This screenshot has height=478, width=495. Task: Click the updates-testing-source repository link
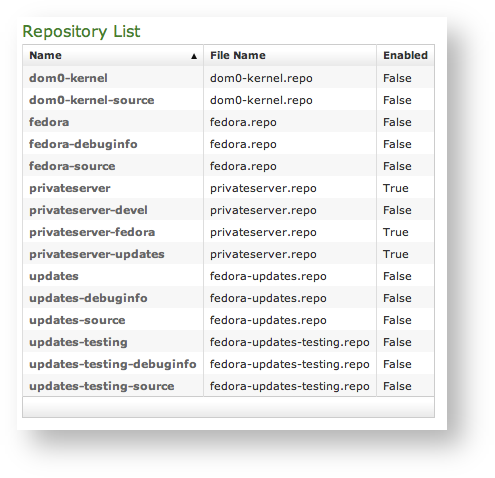point(102,386)
